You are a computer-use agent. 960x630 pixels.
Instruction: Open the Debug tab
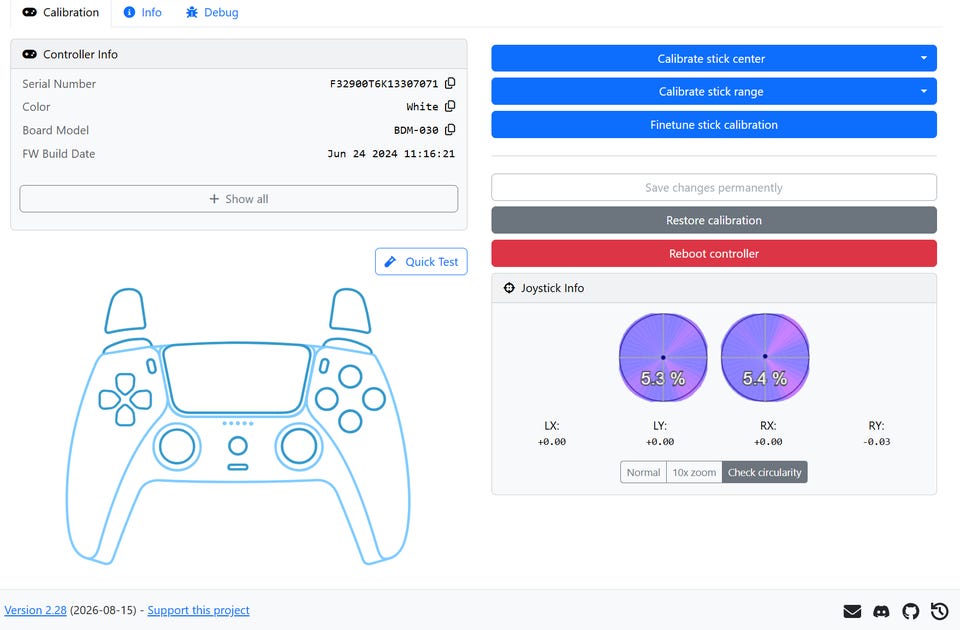(212, 13)
